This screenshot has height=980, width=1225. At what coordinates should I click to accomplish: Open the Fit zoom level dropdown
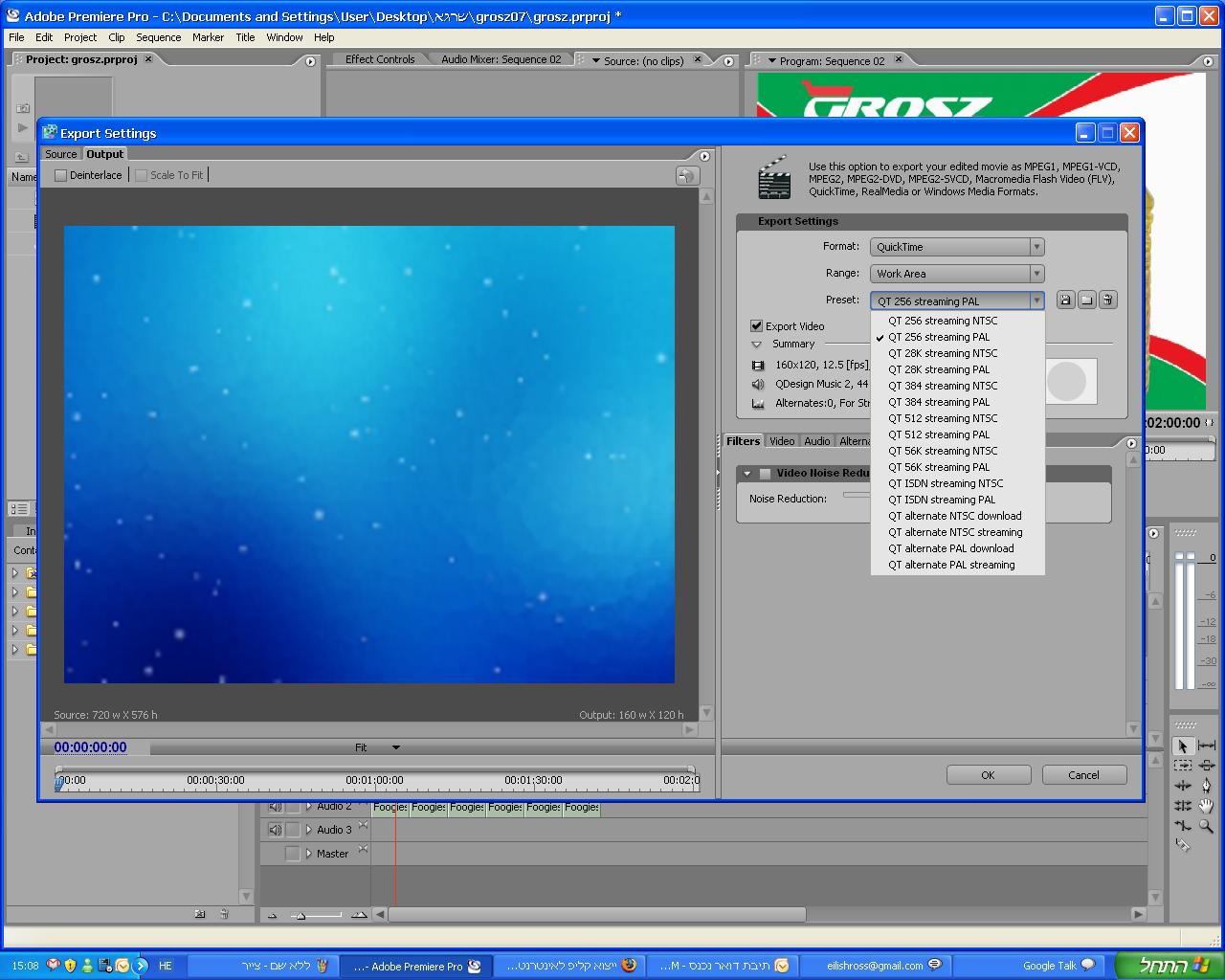click(x=377, y=747)
